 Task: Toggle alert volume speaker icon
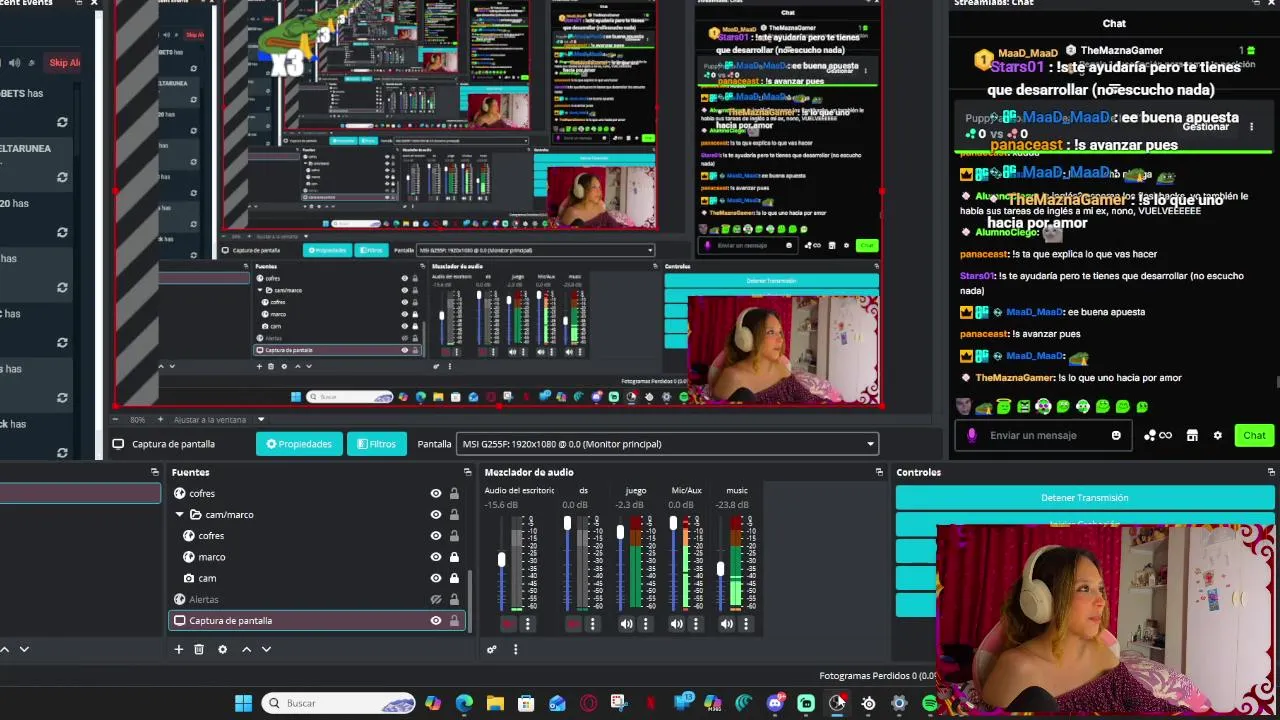tap(14, 63)
